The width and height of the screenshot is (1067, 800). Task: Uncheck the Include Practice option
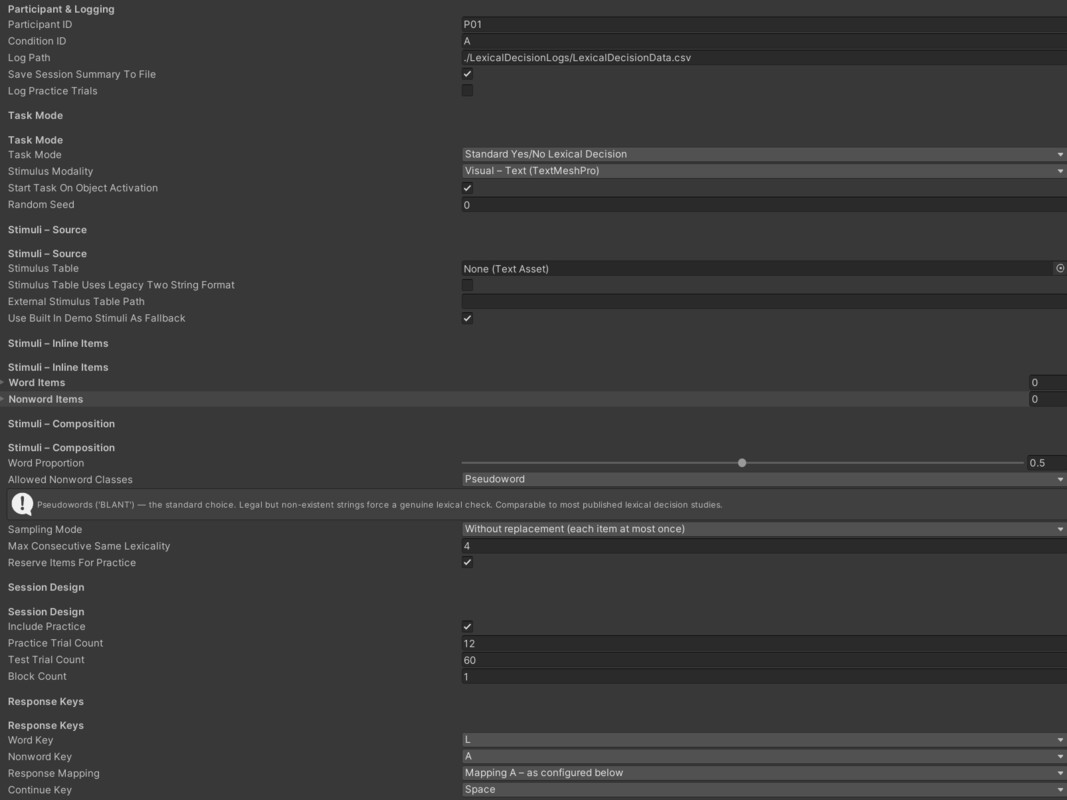[467, 627]
